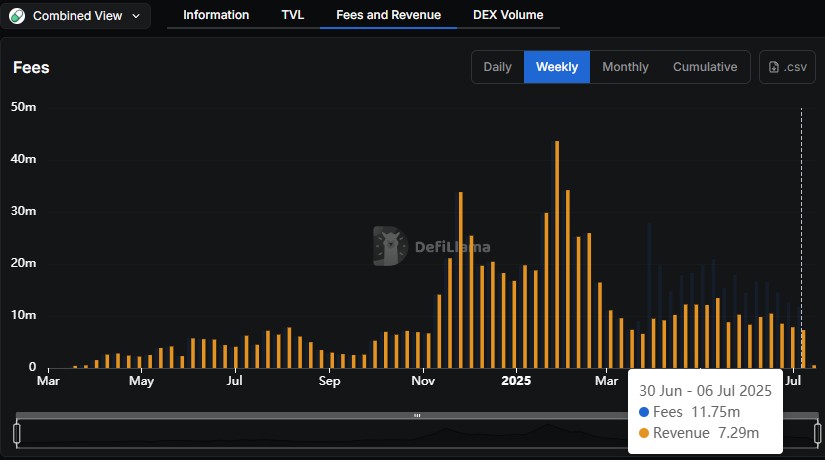Click the .csv file download icon

pyautogui.click(x=775, y=67)
